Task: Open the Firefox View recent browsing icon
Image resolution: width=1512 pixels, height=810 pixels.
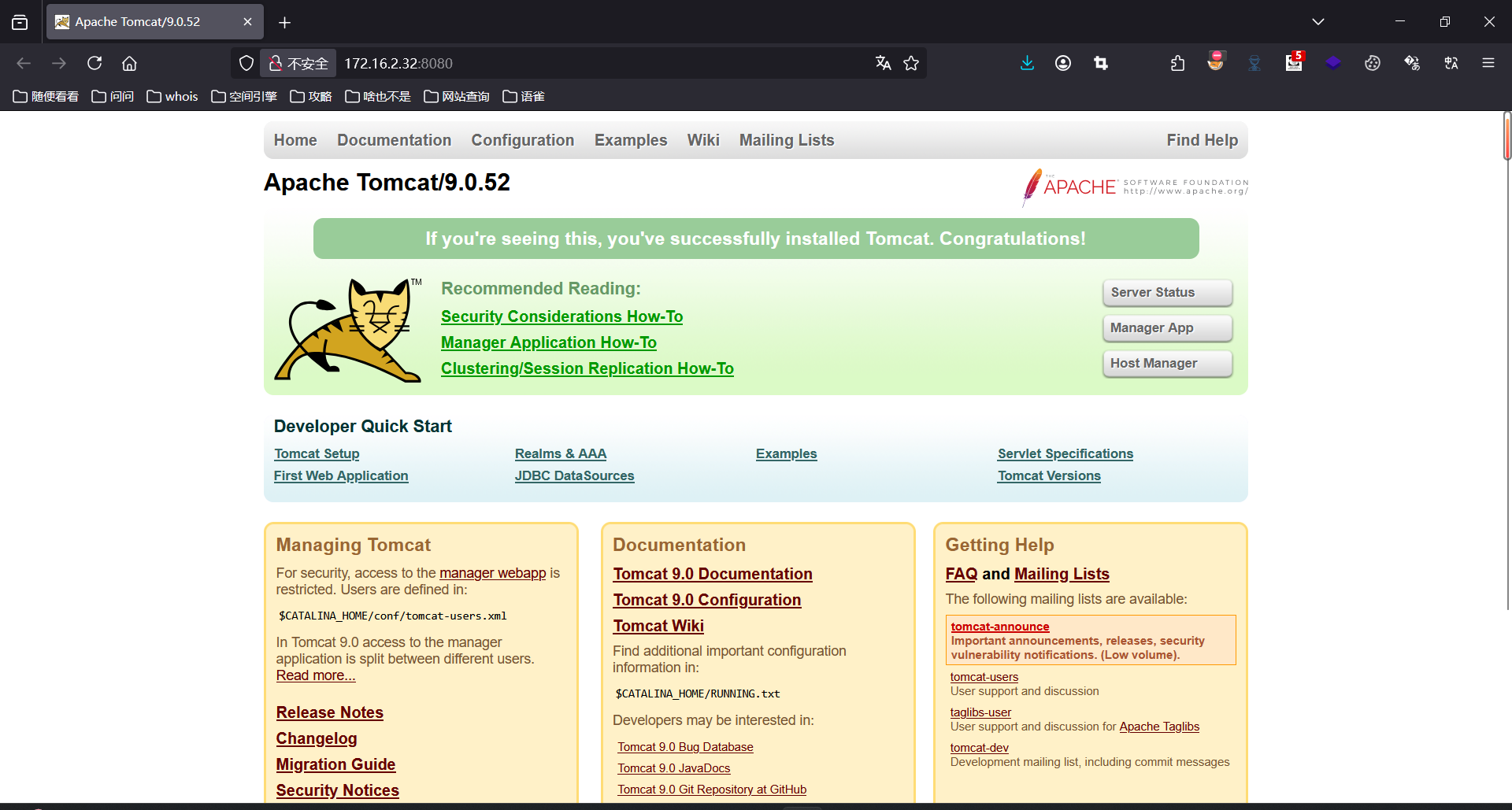Action: tap(20, 22)
